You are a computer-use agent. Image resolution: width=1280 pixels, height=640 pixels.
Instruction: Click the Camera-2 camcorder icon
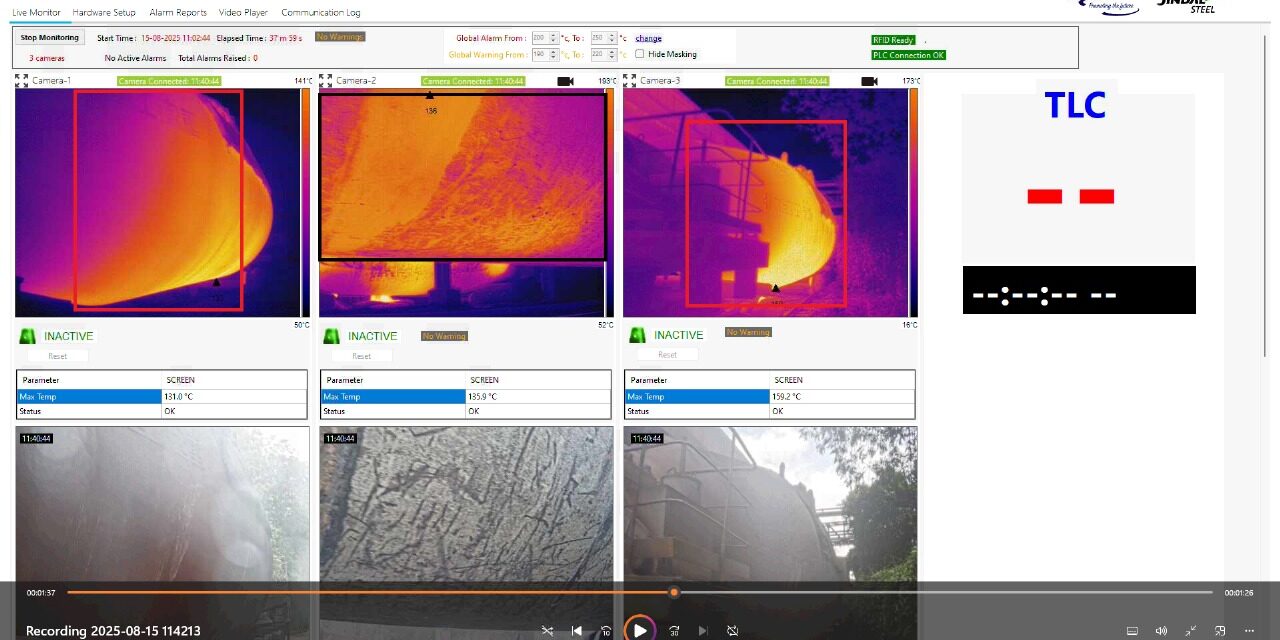click(565, 82)
